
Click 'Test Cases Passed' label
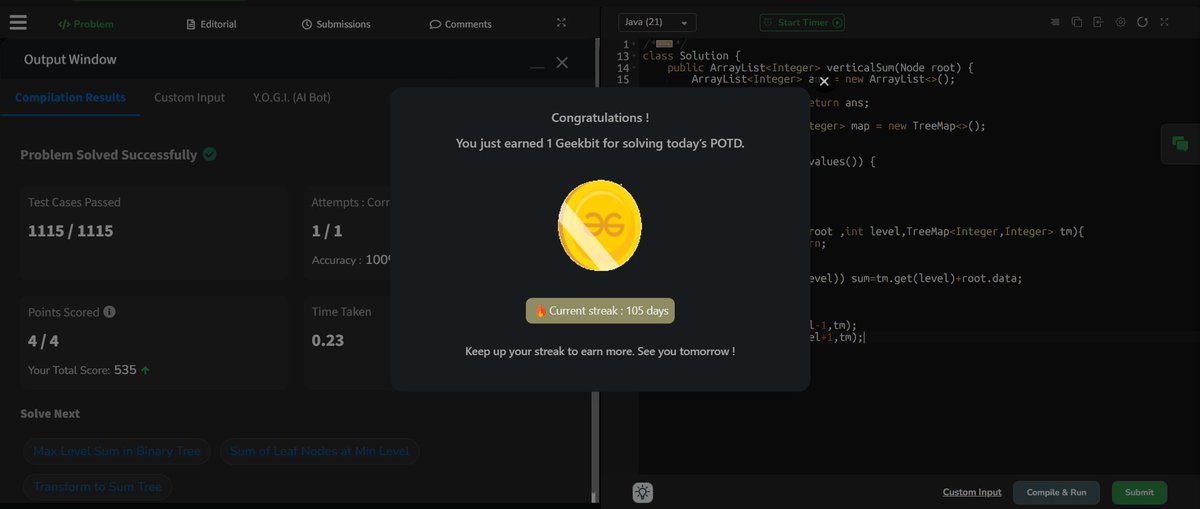point(74,202)
